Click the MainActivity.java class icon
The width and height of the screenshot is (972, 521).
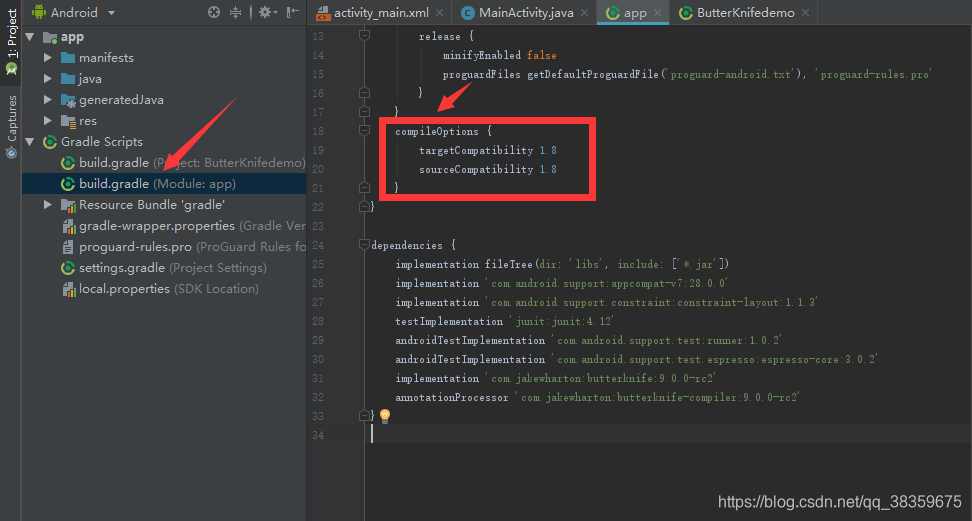click(x=469, y=13)
